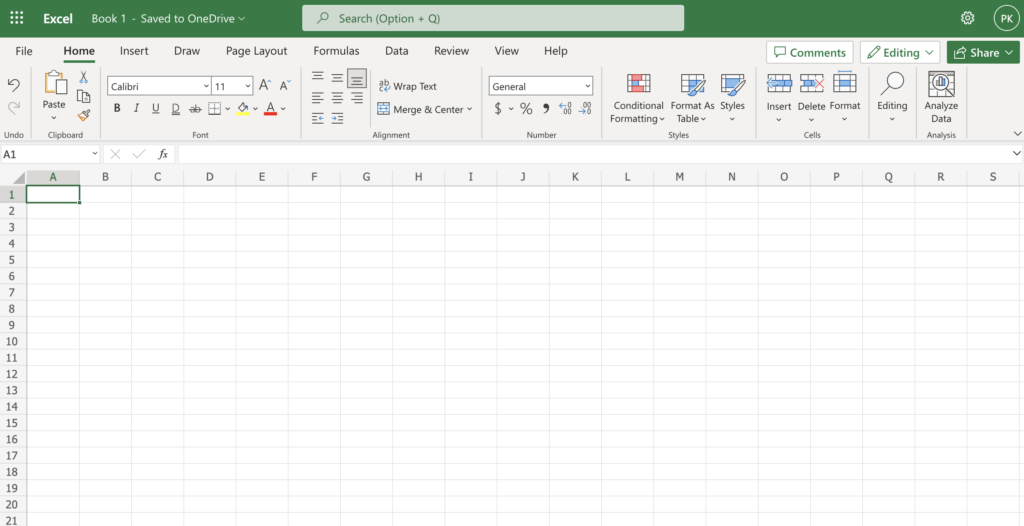Toggle Bold formatting
The height and width of the screenshot is (526, 1024).
[117, 108]
